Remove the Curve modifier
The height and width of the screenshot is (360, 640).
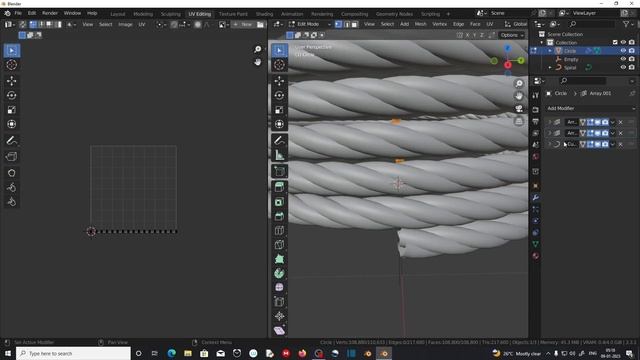click(x=620, y=144)
